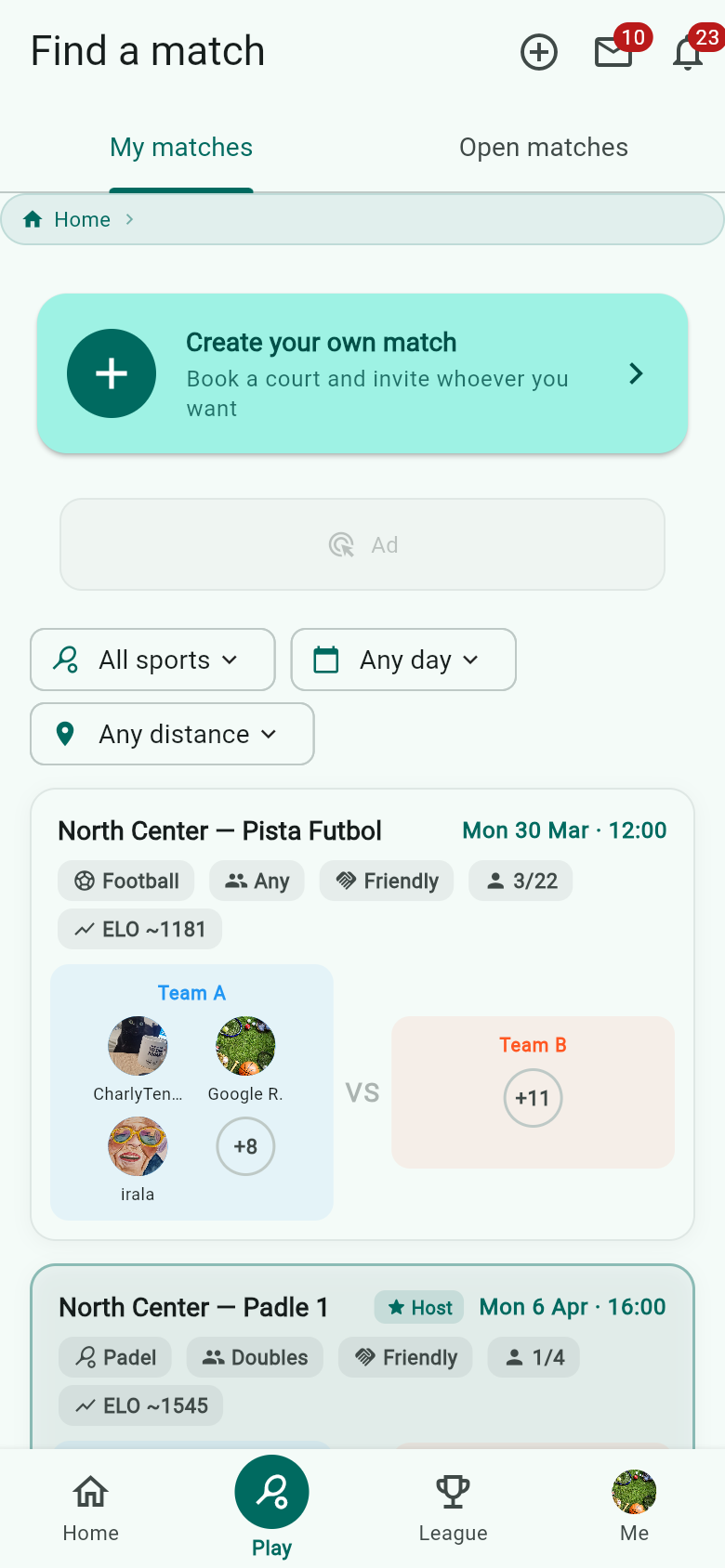View CharlyTen player avatar
Screen dimensions: 725x1568
138,1046
